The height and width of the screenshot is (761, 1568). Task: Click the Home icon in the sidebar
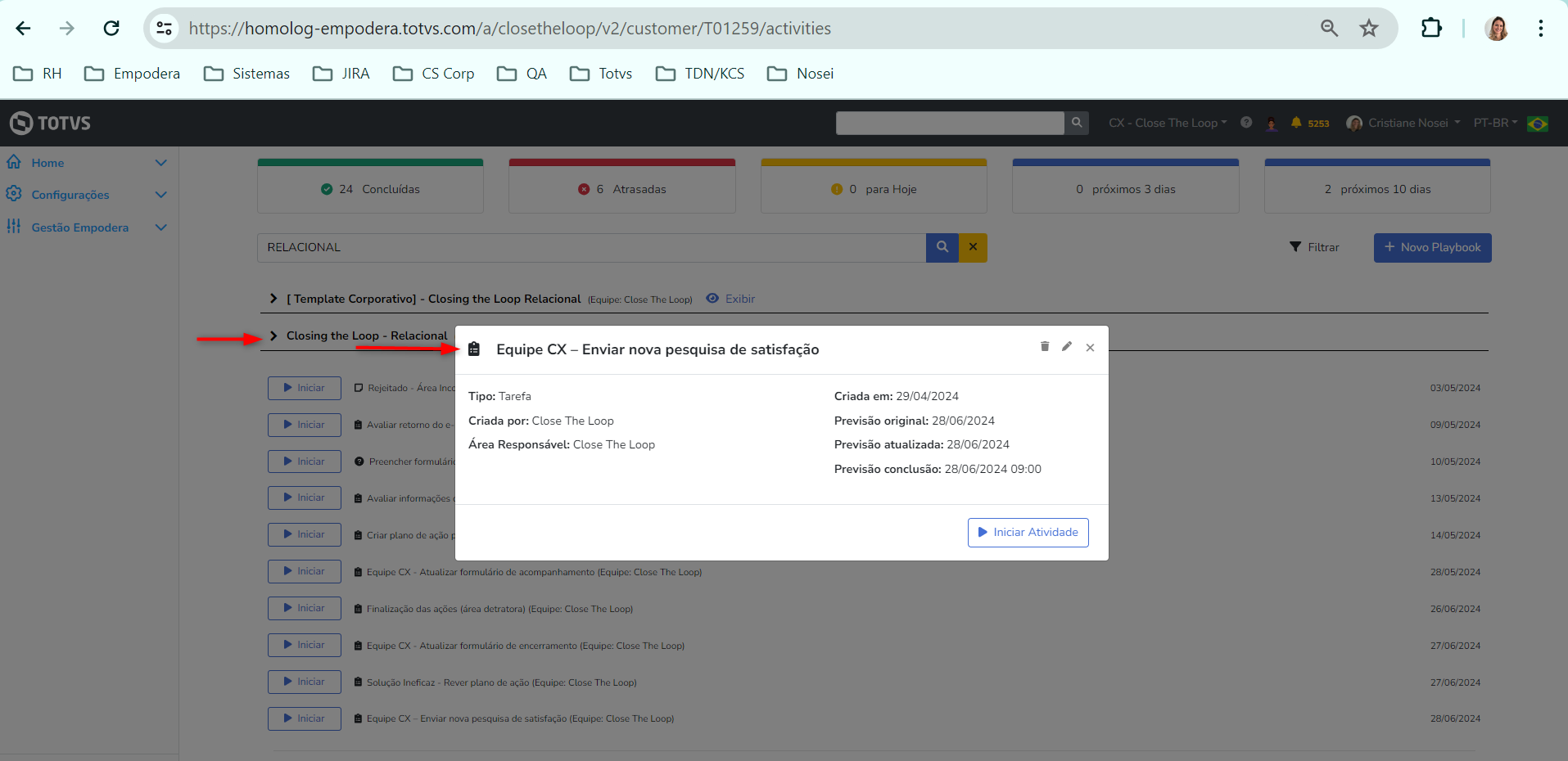[14, 162]
